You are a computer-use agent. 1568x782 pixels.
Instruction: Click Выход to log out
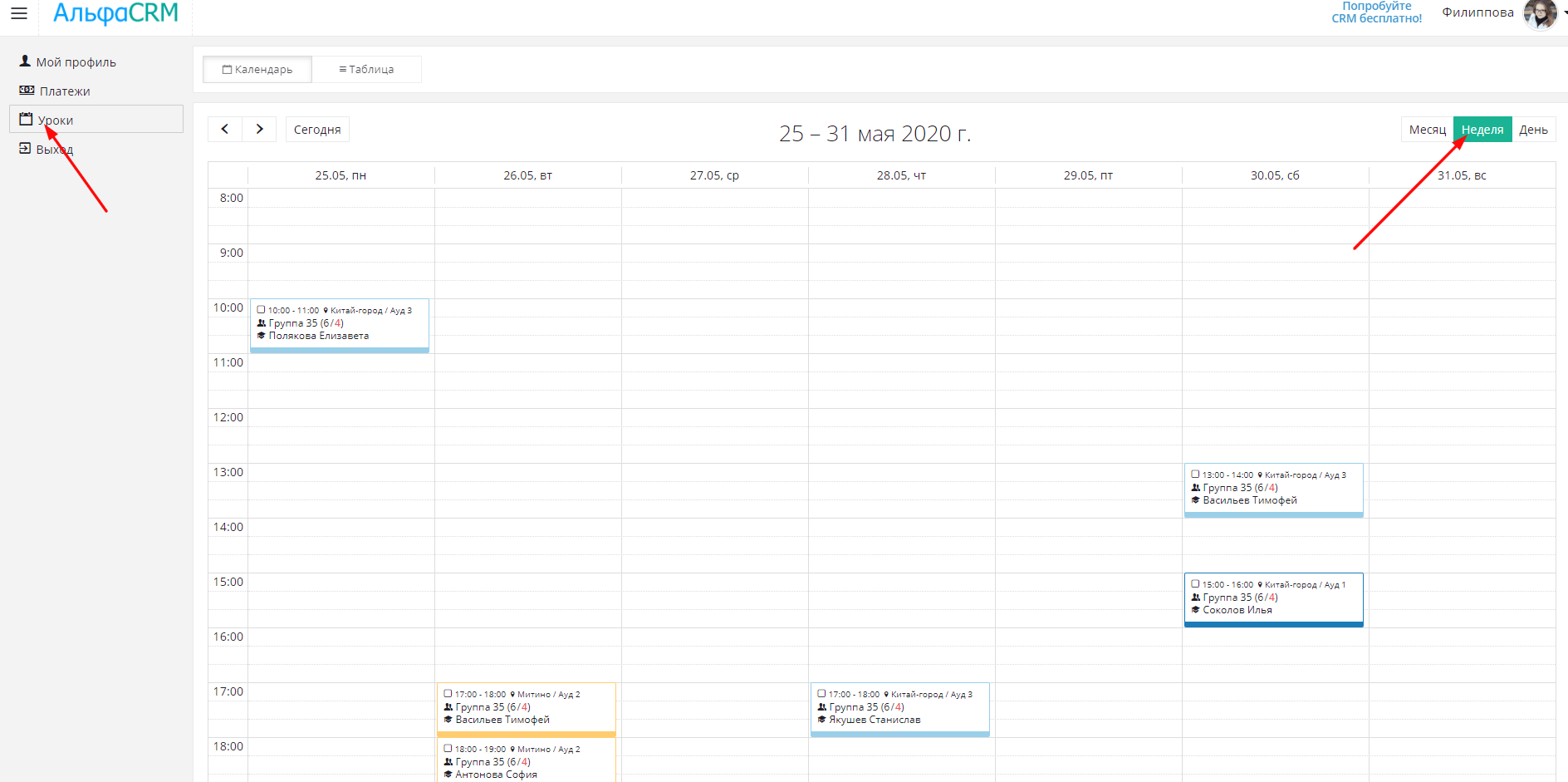(x=54, y=150)
